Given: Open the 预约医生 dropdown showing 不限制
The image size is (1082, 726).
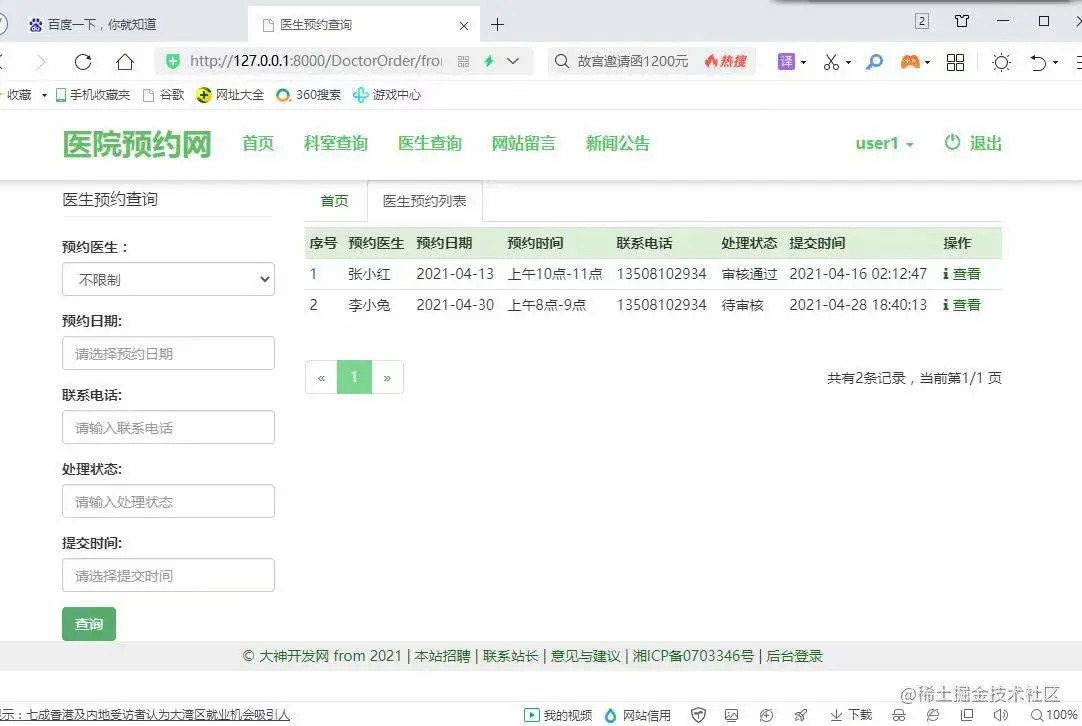Looking at the screenshot, I should tap(168, 279).
